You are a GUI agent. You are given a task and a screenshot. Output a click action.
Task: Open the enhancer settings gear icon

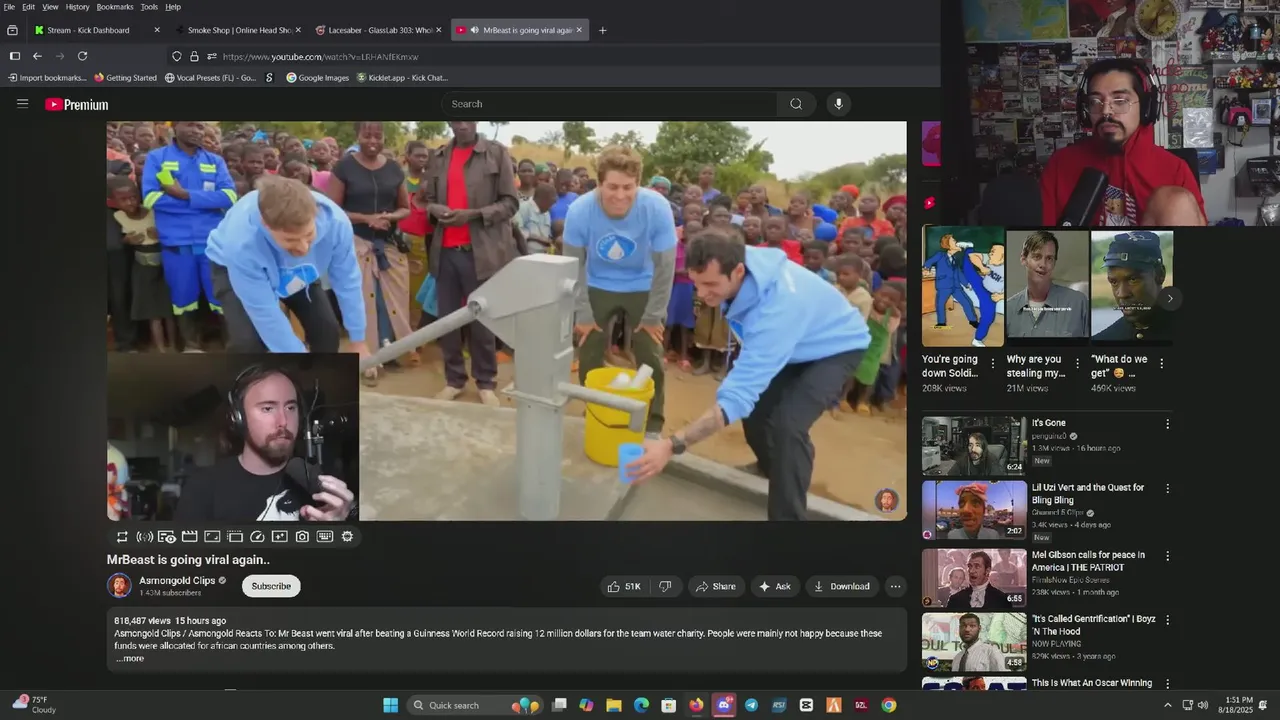pos(347,537)
